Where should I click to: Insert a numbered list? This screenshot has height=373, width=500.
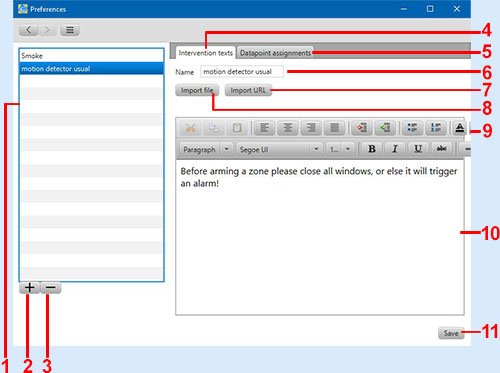click(436, 128)
